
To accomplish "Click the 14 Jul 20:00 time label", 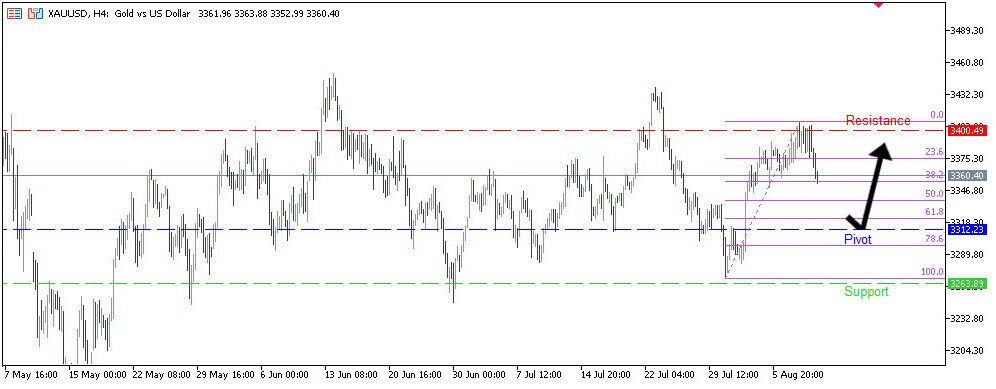I will (605, 376).
